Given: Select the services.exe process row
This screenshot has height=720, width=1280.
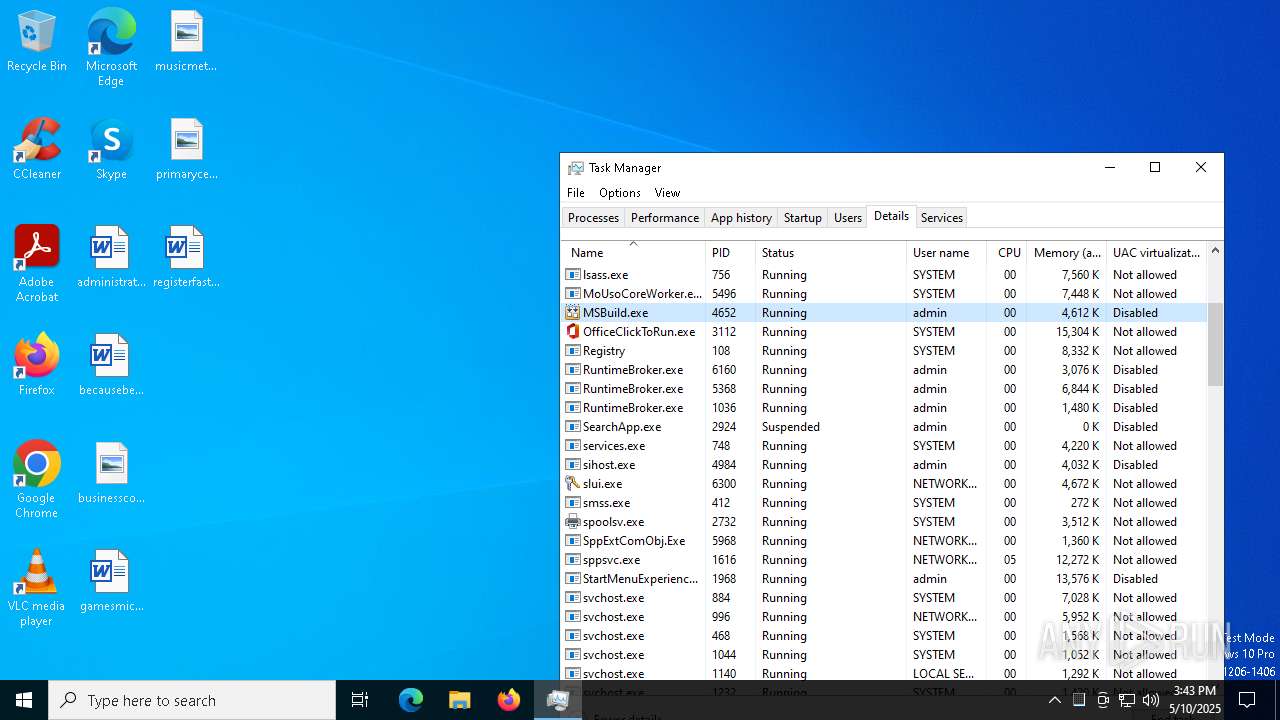Looking at the screenshot, I should 884,446.
